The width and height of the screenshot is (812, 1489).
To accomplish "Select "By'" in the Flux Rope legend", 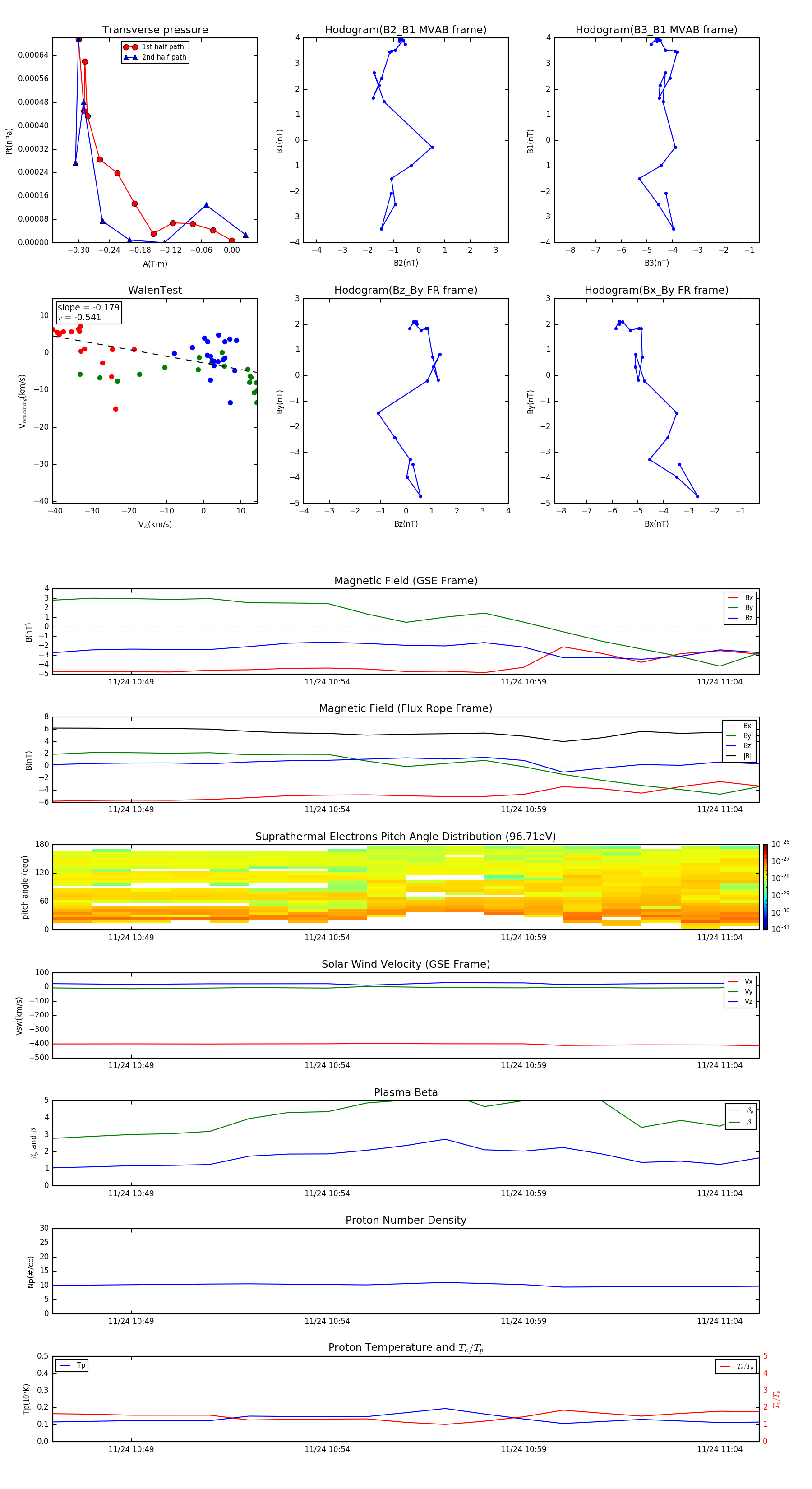I will [739, 736].
